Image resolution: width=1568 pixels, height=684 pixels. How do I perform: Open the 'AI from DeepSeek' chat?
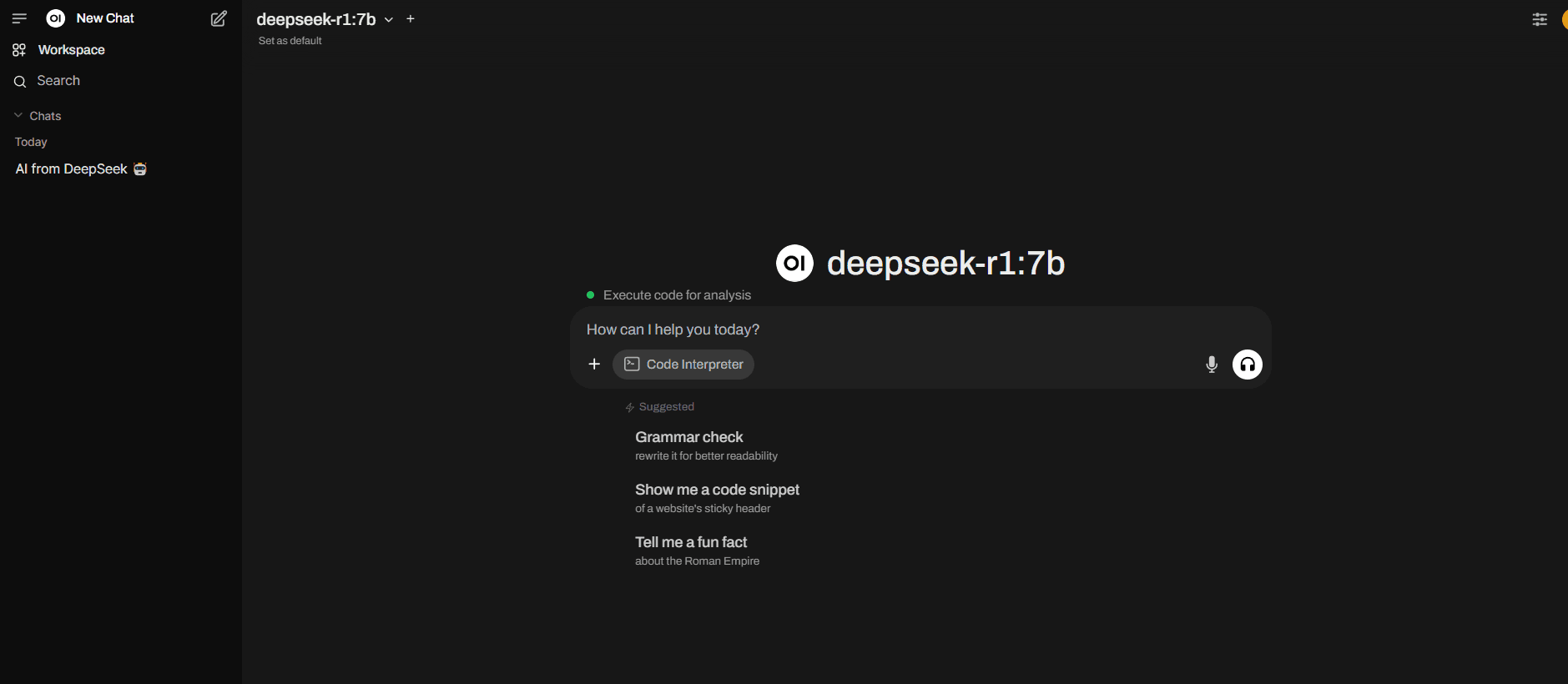pyautogui.click(x=81, y=169)
